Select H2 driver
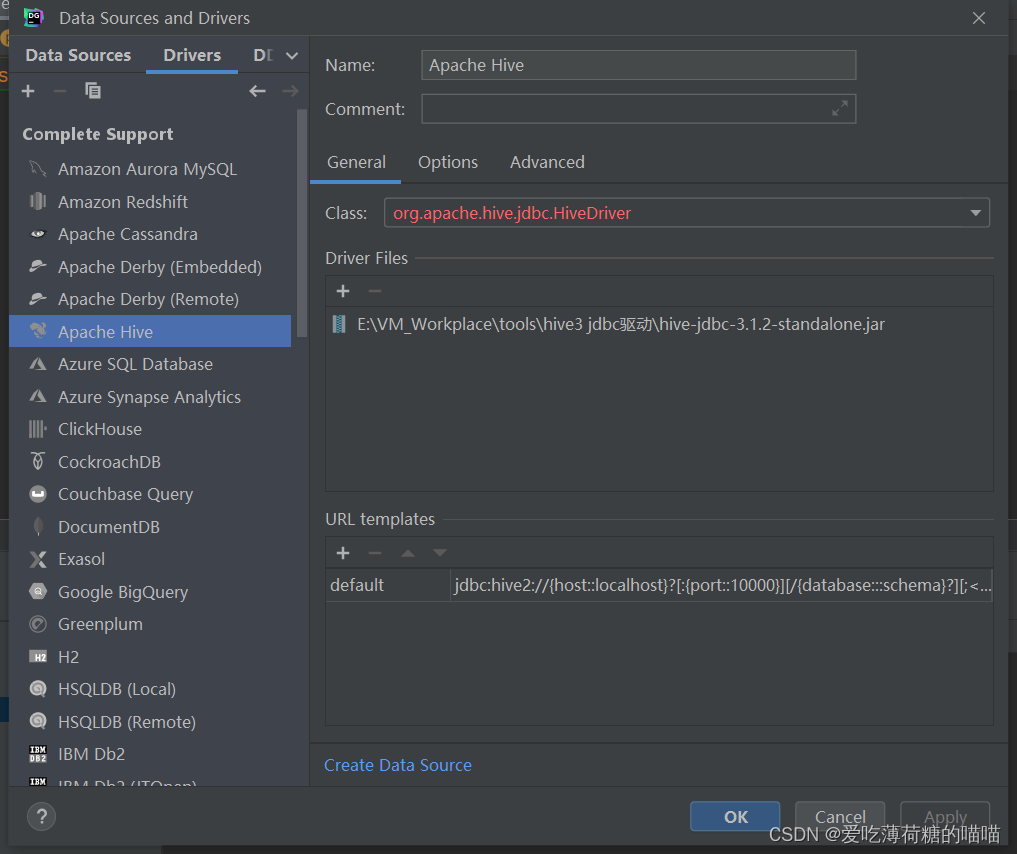Viewport: 1017px width, 854px height. pos(150,657)
